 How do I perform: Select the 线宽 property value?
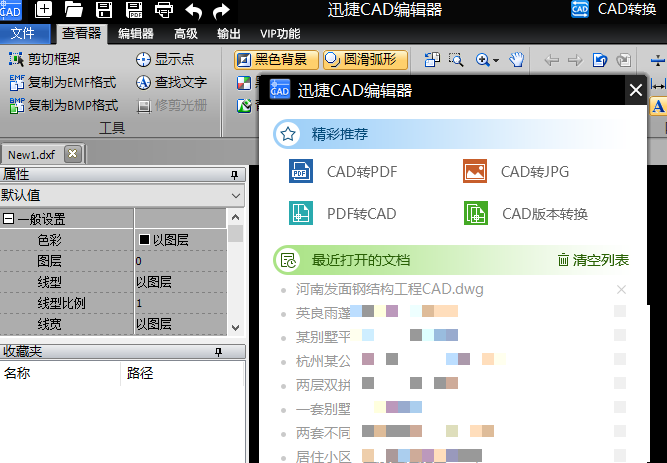181,324
